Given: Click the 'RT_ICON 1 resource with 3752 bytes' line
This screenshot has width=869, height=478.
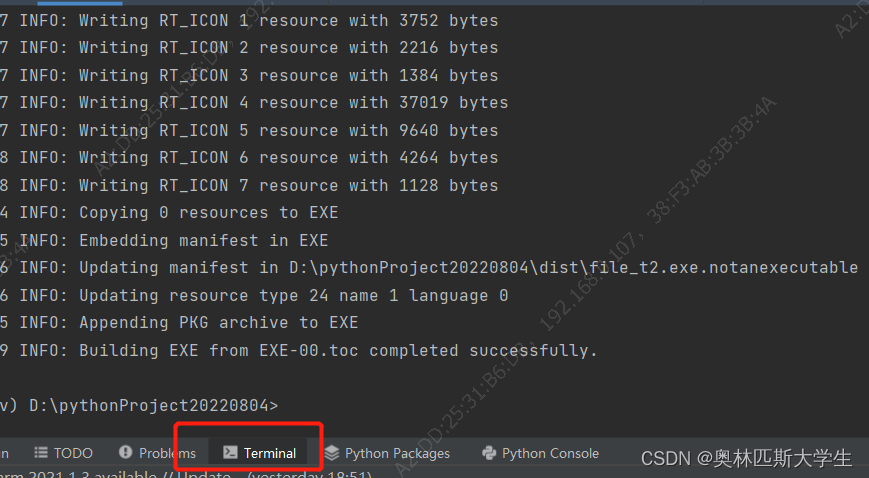Looking at the screenshot, I should coord(249,21).
